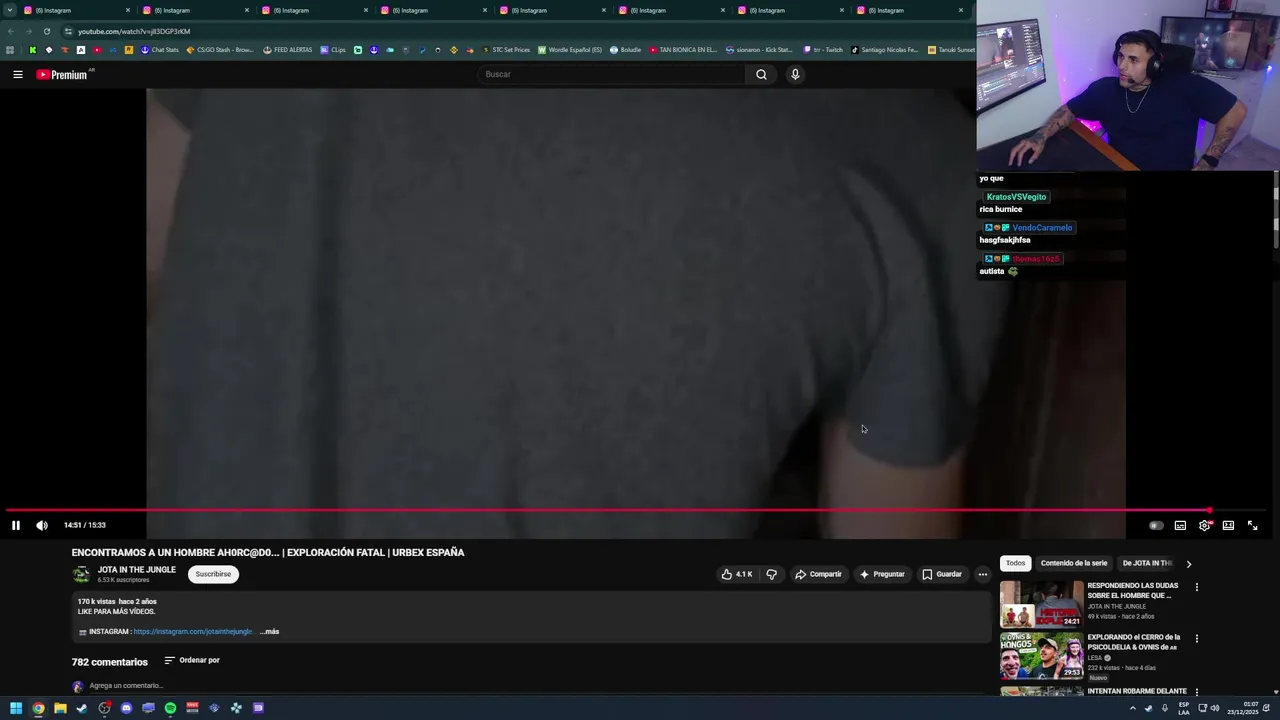The width and height of the screenshot is (1280, 720).
Task: Open options for RESPONDIENDO LAS DUDAS video
Action: pos(1196,587)
